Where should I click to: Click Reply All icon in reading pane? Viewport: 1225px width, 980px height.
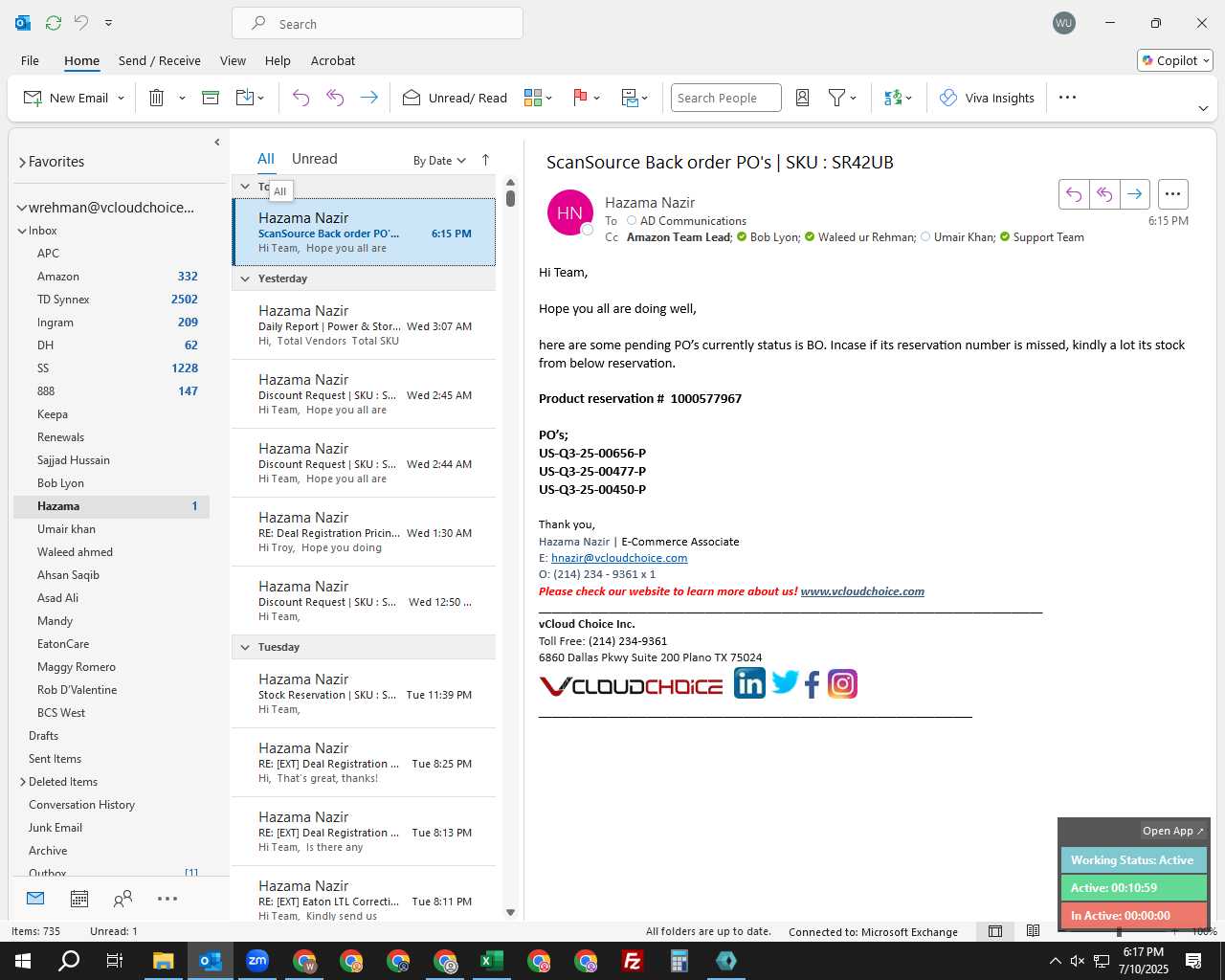1104,194
